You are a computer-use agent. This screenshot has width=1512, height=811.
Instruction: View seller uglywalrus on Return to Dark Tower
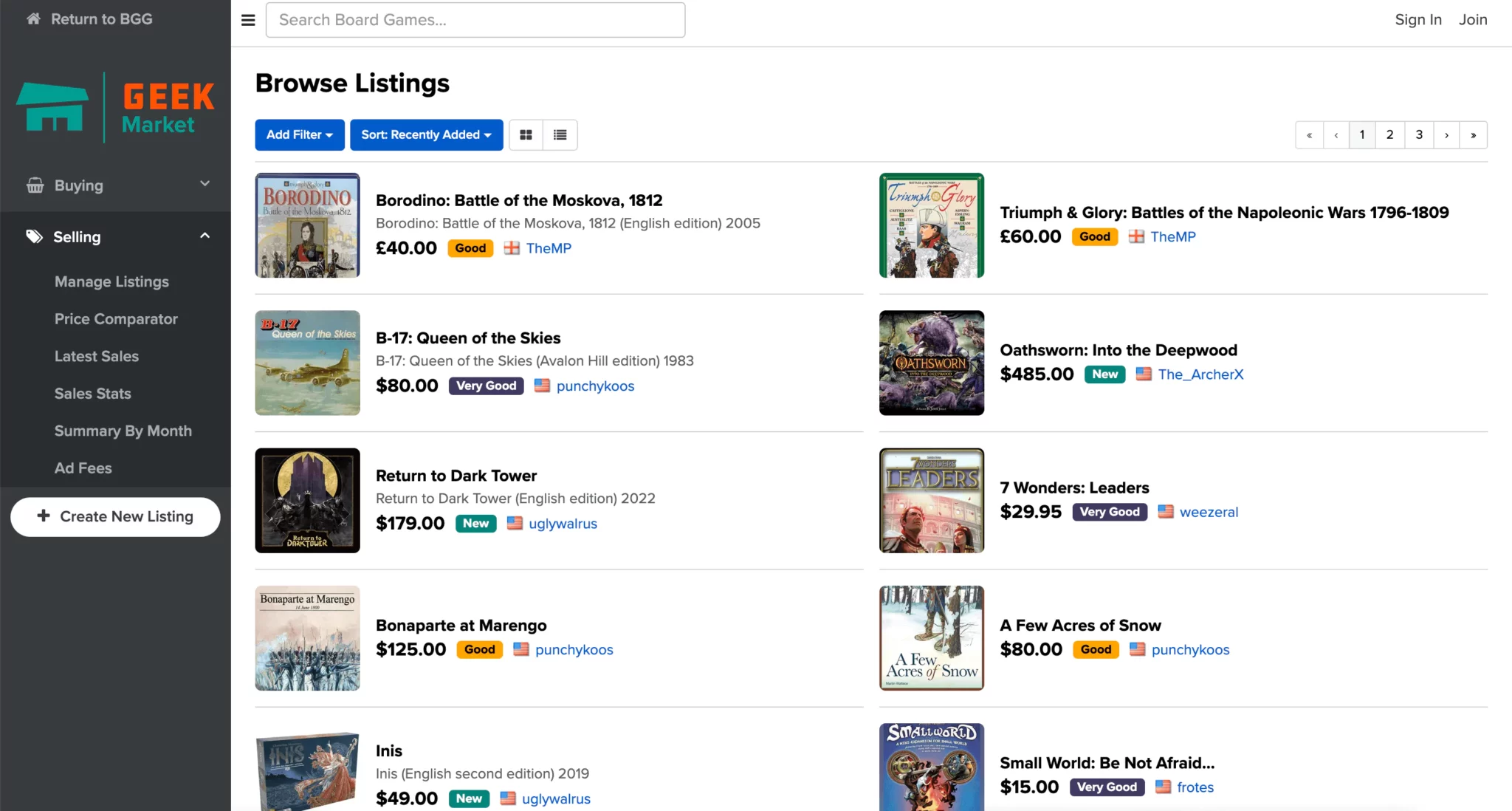coord(563,523)
